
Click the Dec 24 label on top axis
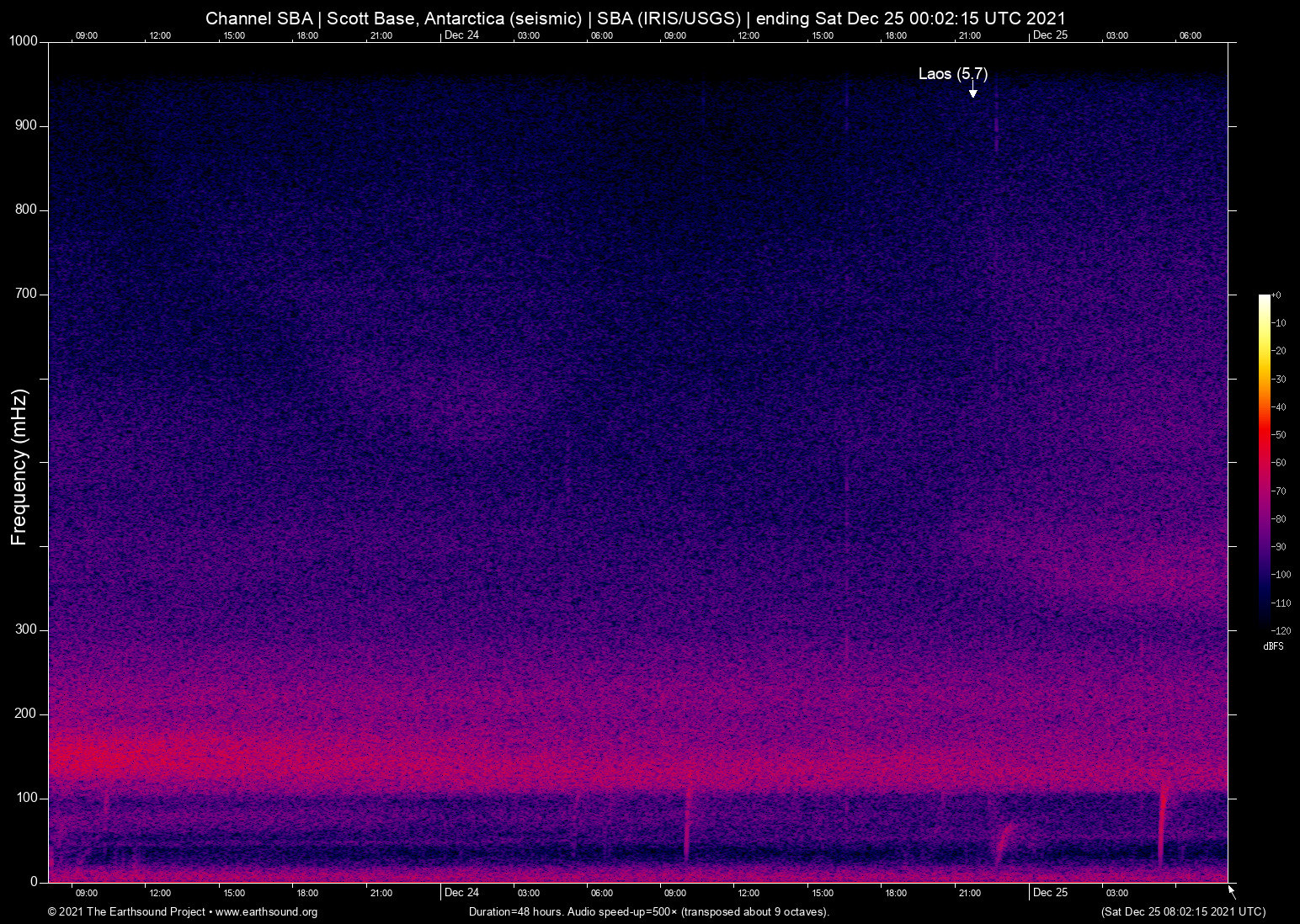point(461,35)
